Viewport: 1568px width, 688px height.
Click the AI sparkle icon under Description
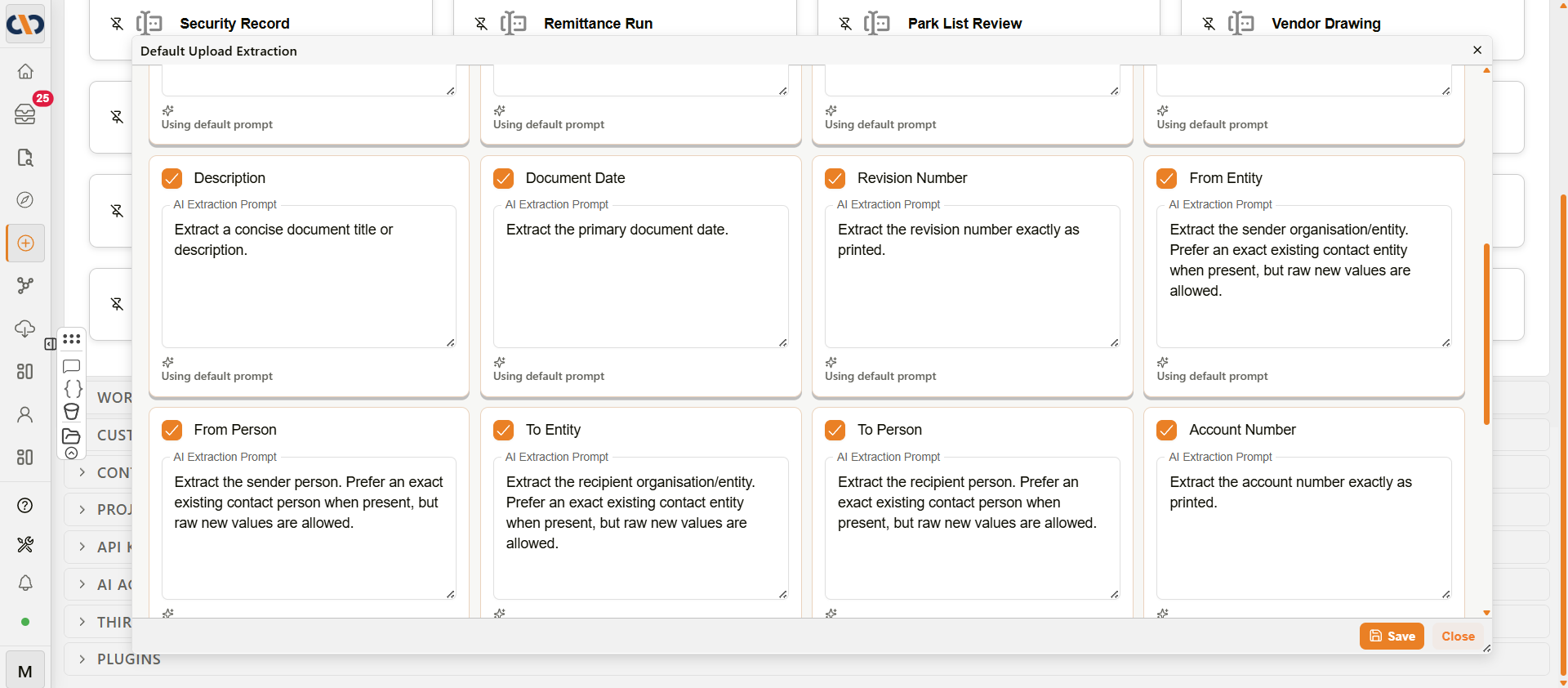[167, 362]
